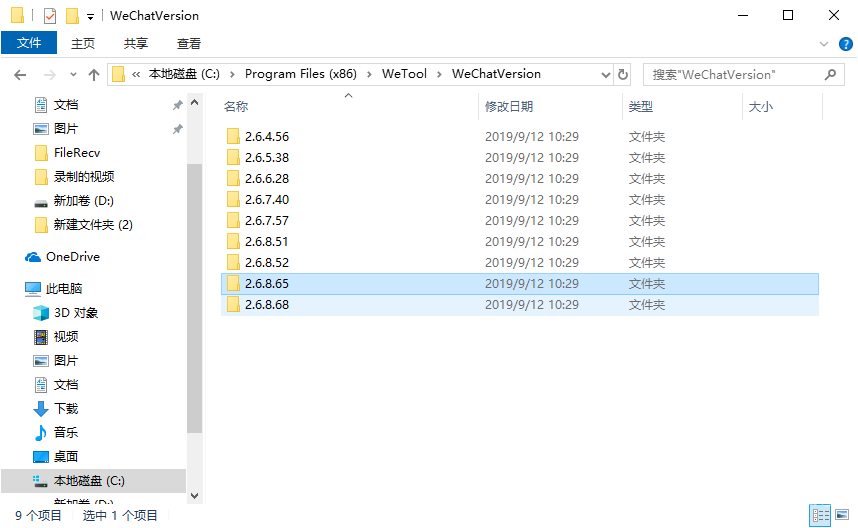Sort by the 名称 column header

coord(236,107)
